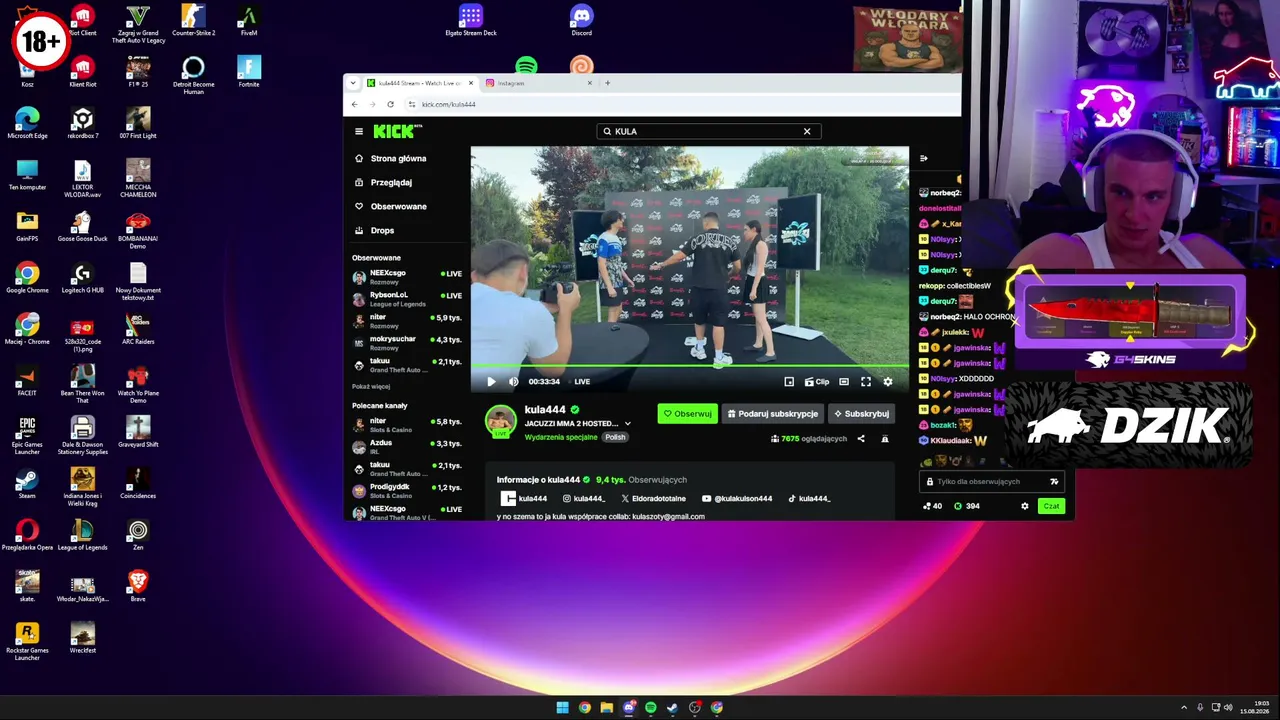Open a new browser tab
1280x720 pixels.
point(608,83)
